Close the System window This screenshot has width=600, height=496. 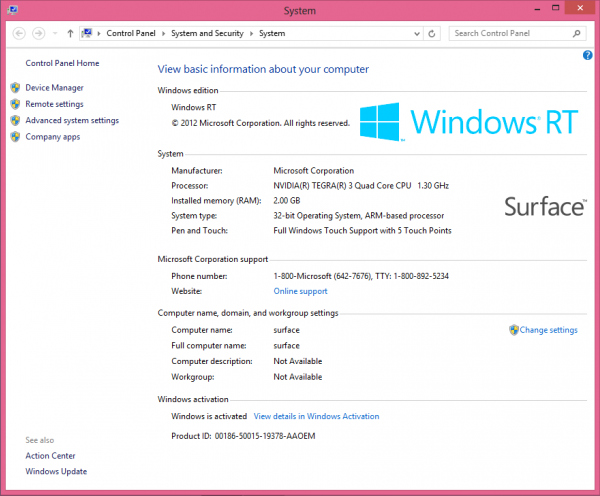tap(580, 8)
